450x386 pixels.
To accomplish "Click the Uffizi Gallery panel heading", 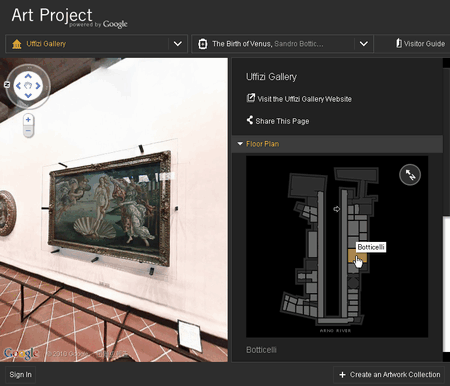I will (271, 77).
